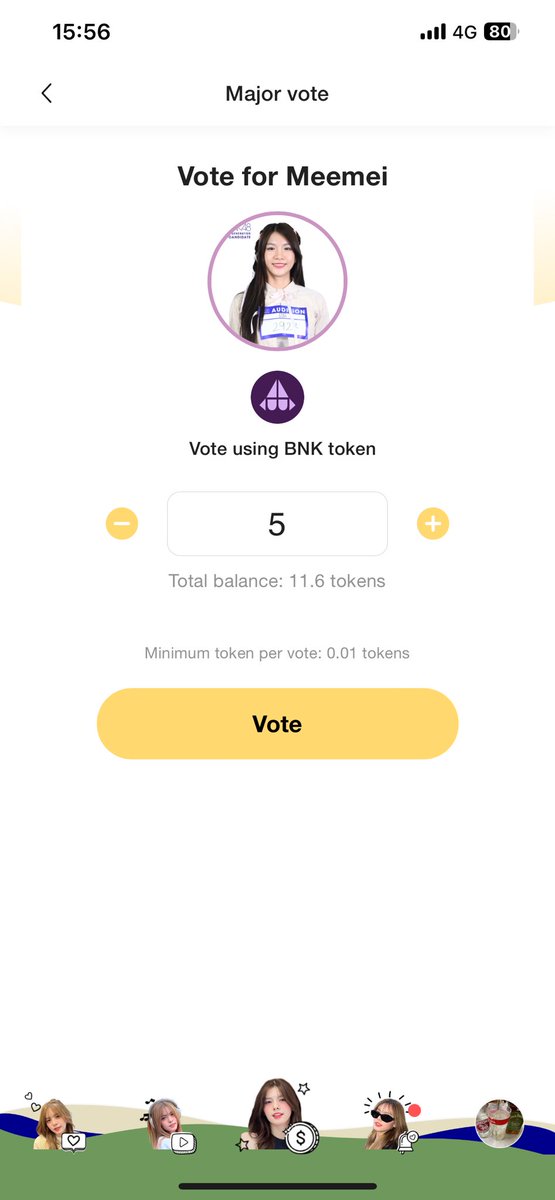
Task: Open Meemei's circular profile photo
Action: 277,282
